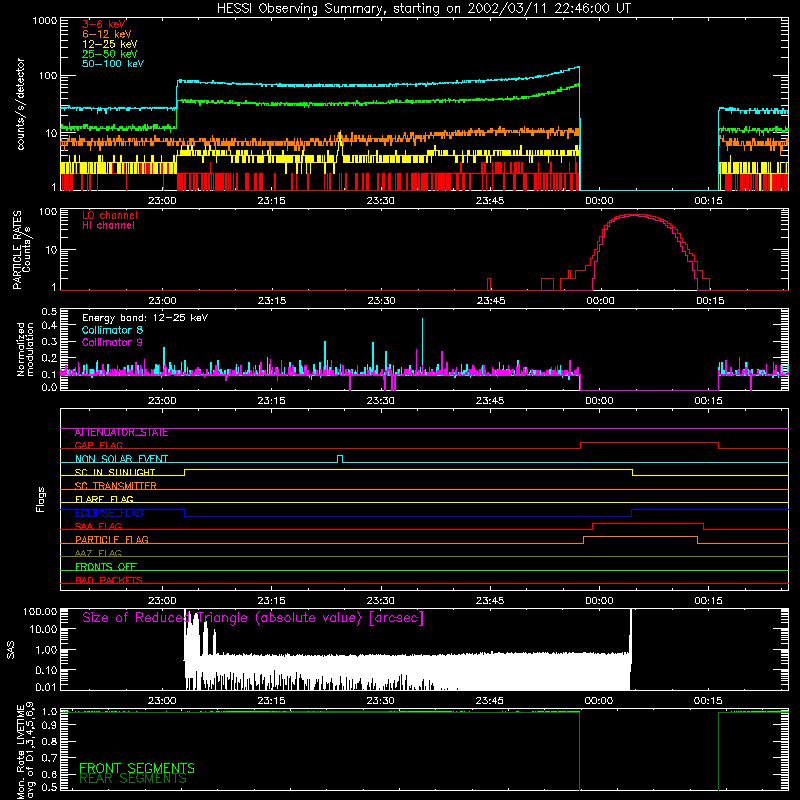This screenshot has width=800, height=800.
Task: Click '00:15' tick under the Flags panel
Action: (708, 601)
